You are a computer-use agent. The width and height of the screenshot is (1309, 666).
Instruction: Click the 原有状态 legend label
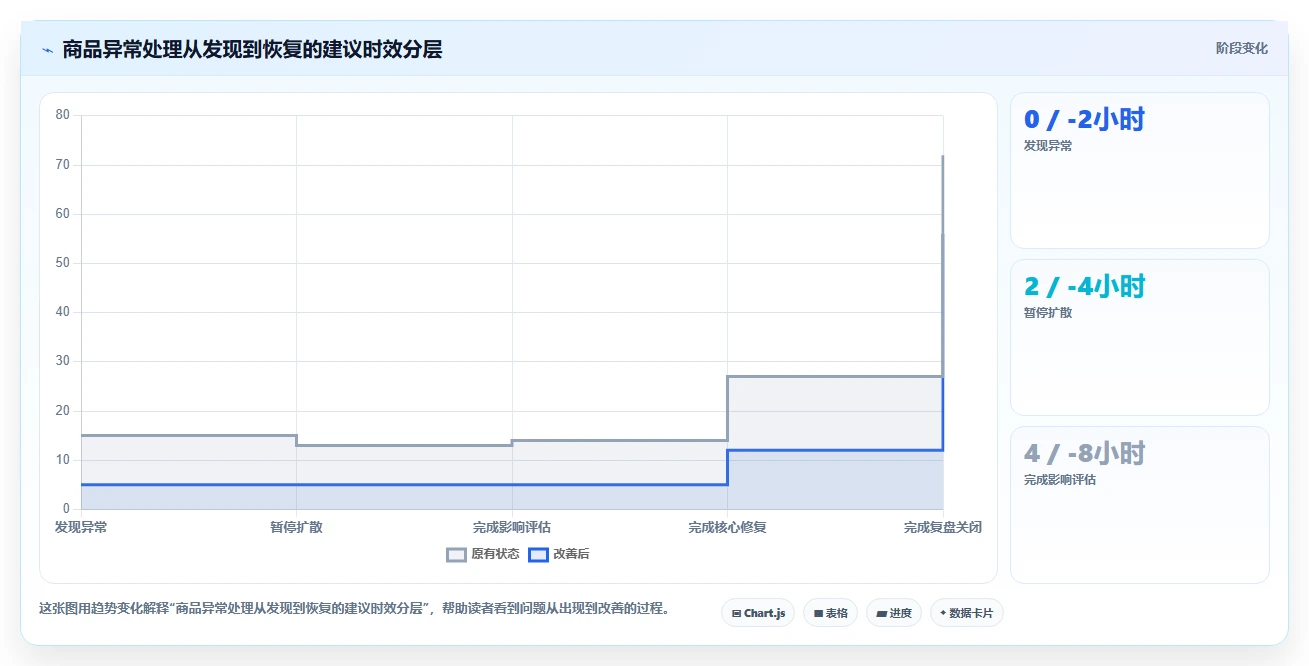[x=496, y=554]
